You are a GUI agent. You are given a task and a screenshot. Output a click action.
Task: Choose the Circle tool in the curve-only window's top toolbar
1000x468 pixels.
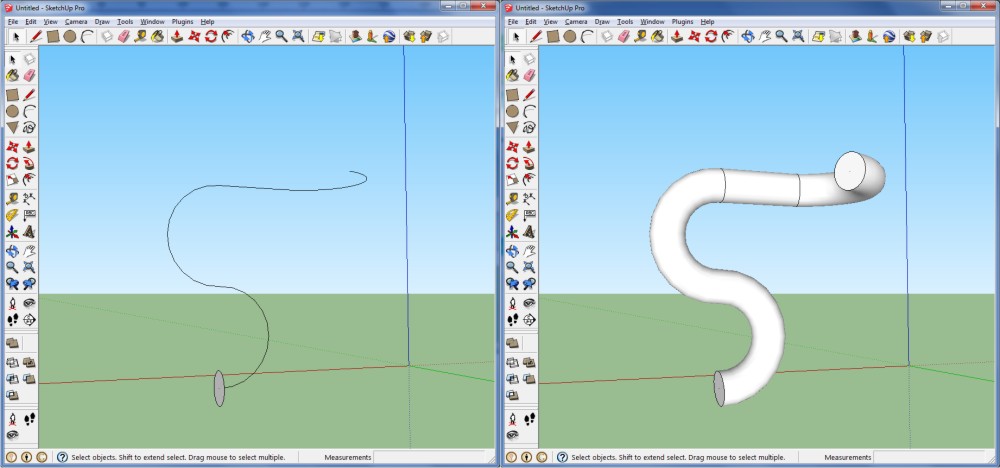coord(70,36)
